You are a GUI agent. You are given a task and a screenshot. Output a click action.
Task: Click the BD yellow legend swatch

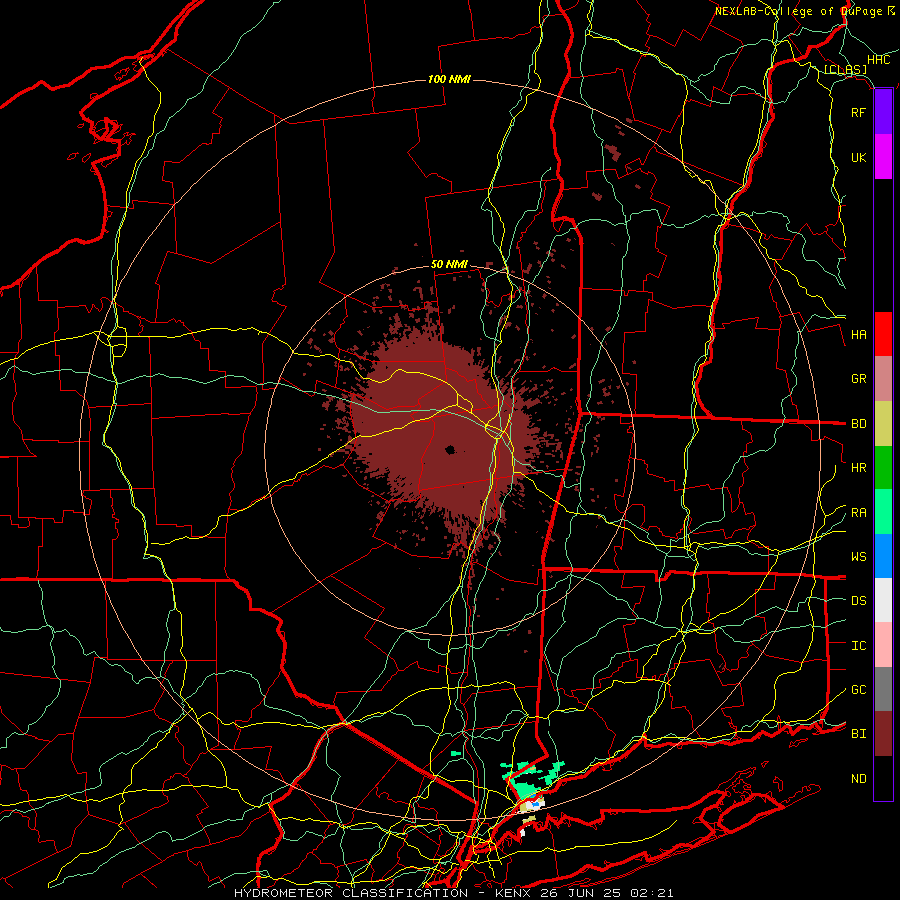click(x=883, y=423)
